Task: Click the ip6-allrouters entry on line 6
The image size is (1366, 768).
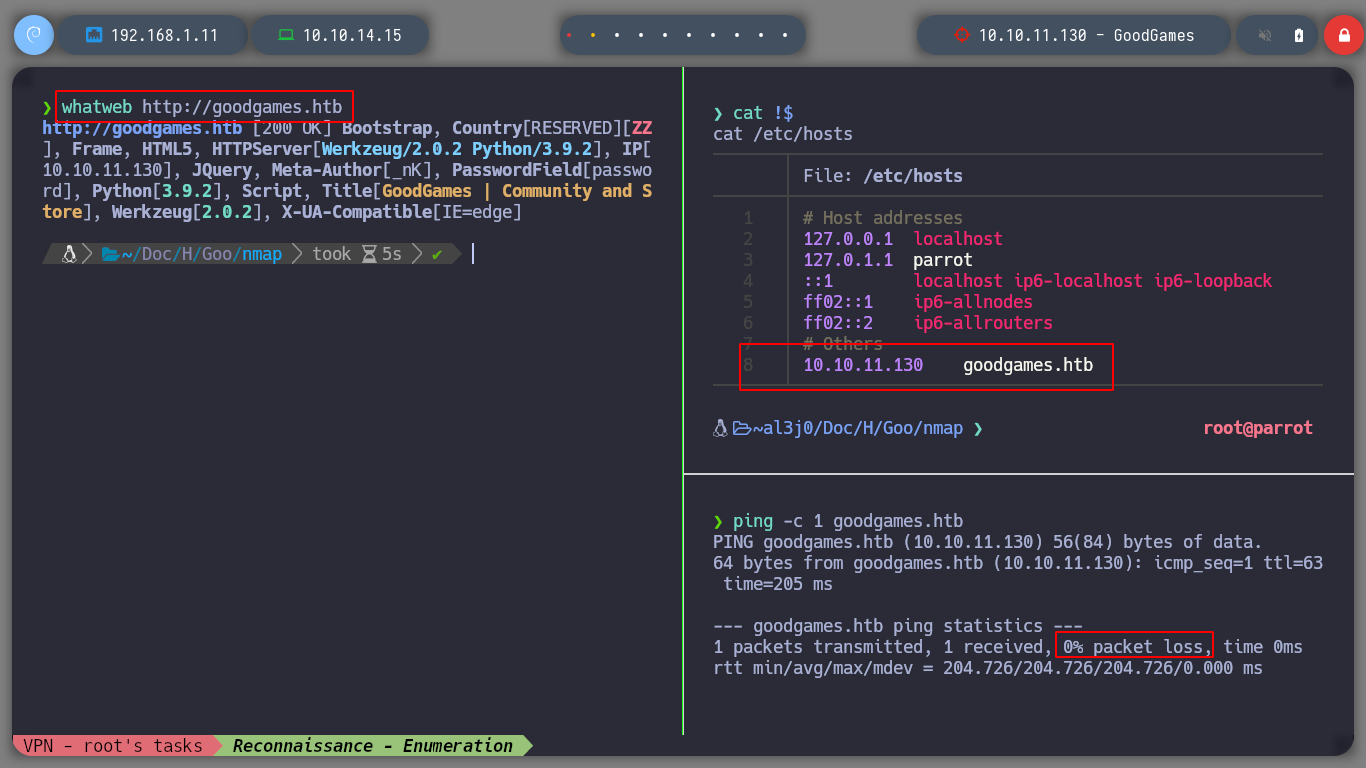Action: 983,323
